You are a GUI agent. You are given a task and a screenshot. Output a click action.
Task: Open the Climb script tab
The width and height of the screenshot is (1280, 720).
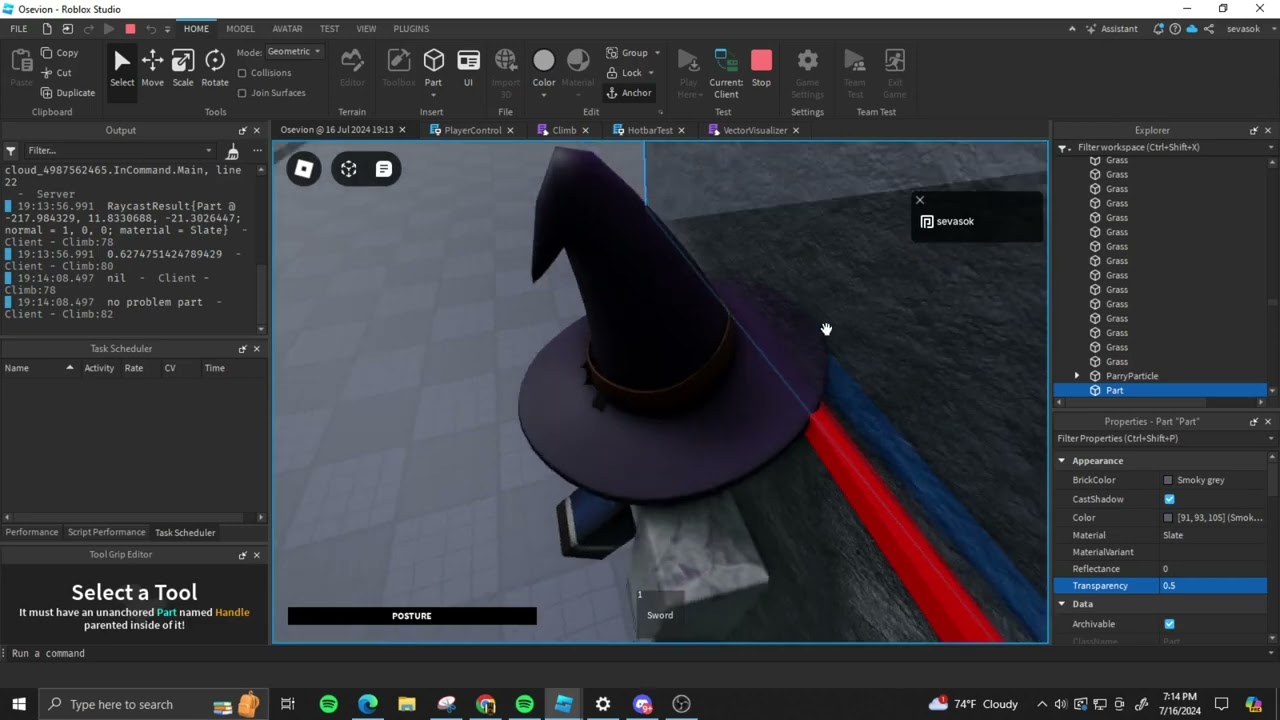564,130
